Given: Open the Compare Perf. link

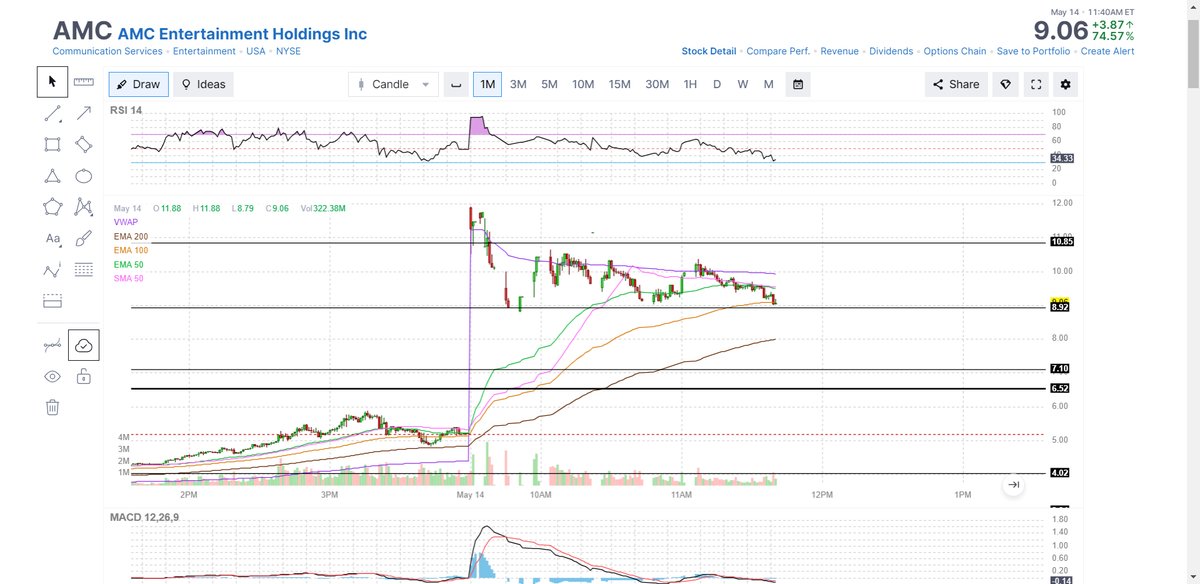Looking at the screenshot, I should pyautogui.click(x=779, y=51).
